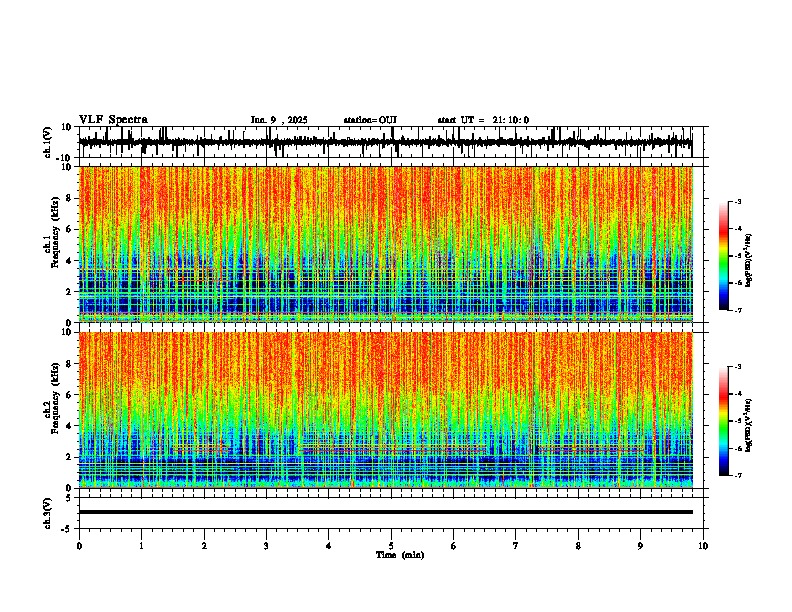Click the "station=OUI" header text
The height and width of the screenshot is (612, 792).
(x=370, y=120)
